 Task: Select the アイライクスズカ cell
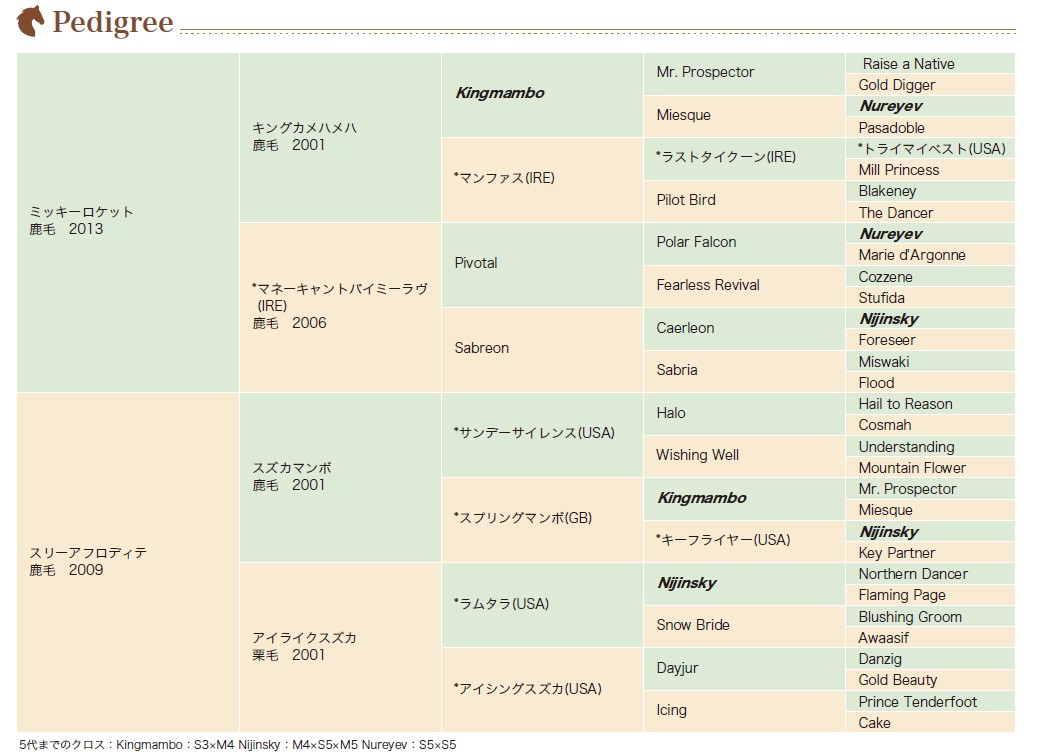341,647
